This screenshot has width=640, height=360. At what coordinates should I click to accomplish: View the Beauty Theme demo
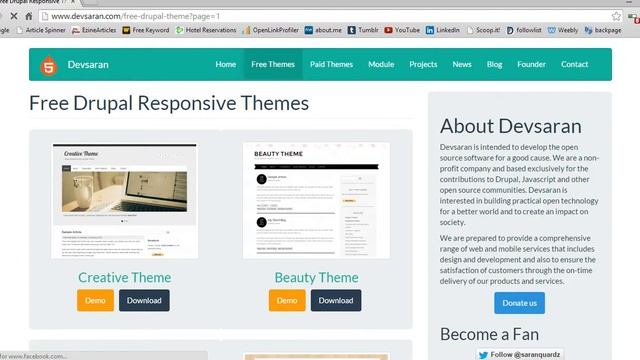click(x=287, y=300)
